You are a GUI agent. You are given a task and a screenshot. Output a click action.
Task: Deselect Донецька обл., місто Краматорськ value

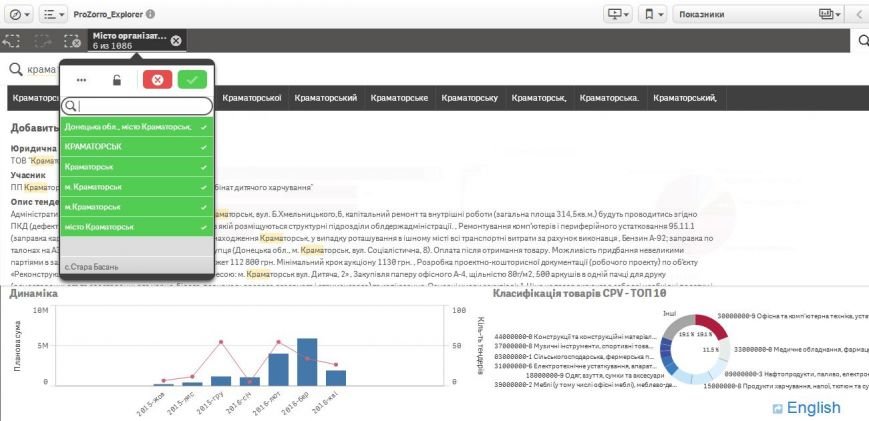(137, 127)
